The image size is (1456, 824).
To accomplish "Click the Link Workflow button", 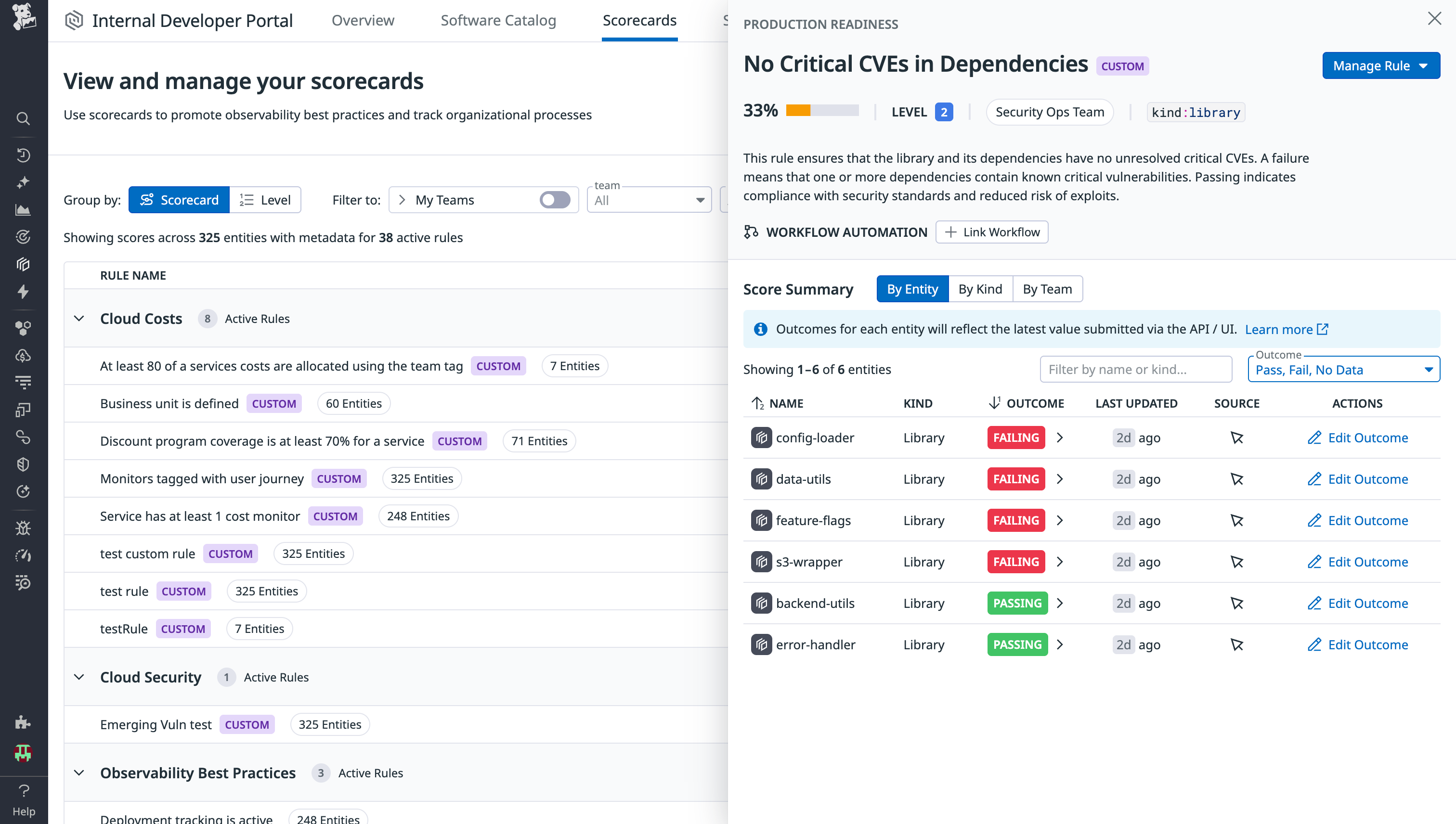I will click(991, 232).
